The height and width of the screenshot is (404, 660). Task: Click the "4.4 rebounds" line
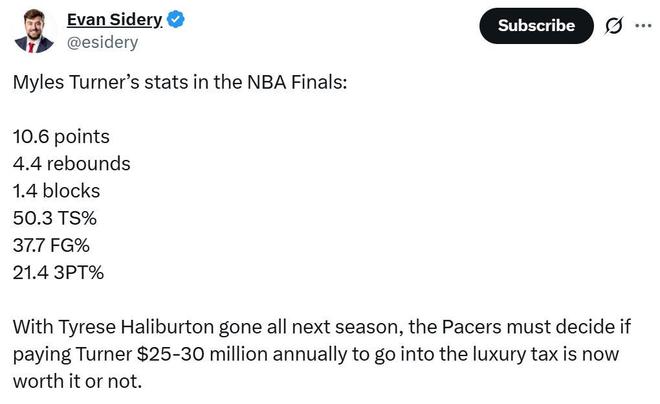pos(71,163)
